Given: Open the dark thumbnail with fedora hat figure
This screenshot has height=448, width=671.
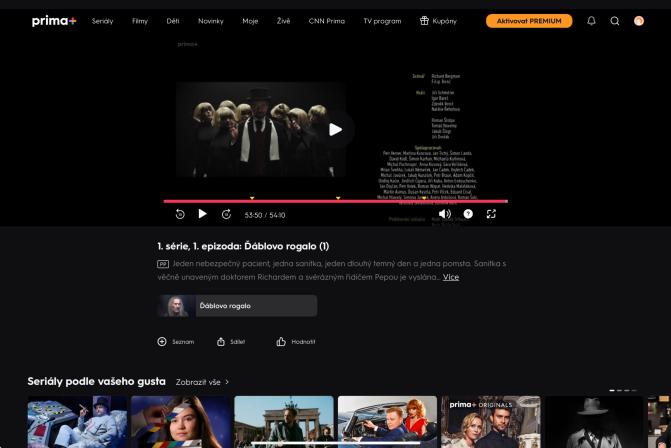Looking at the screenshot, I should tap(594, 421).
